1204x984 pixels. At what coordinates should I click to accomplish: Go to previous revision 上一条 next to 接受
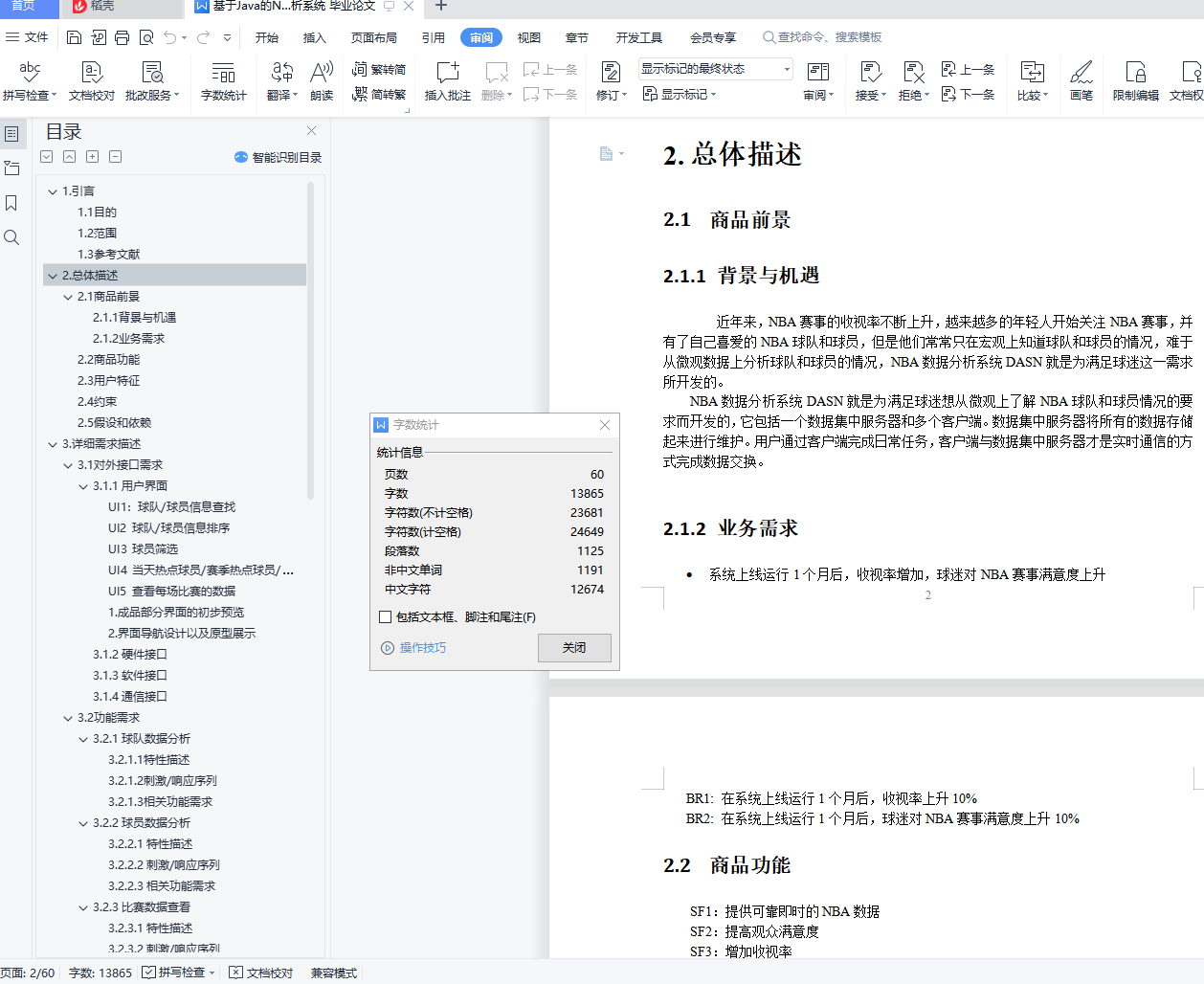pyautogui.click(x=968, y=69)
